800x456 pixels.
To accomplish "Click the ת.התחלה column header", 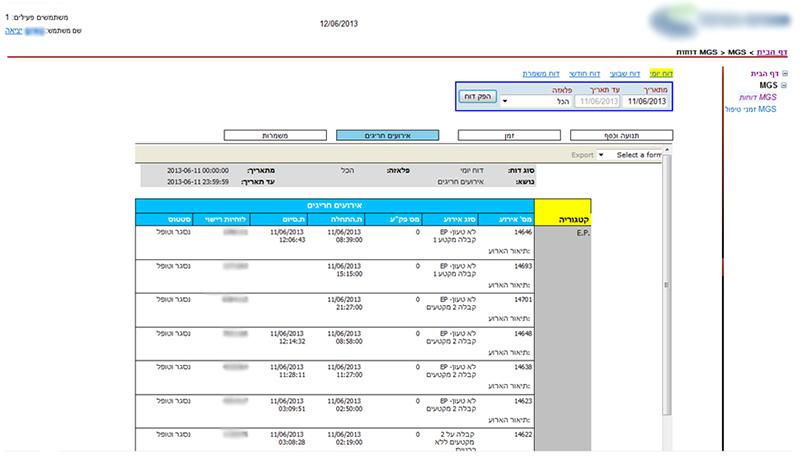I will pos(336,219).
